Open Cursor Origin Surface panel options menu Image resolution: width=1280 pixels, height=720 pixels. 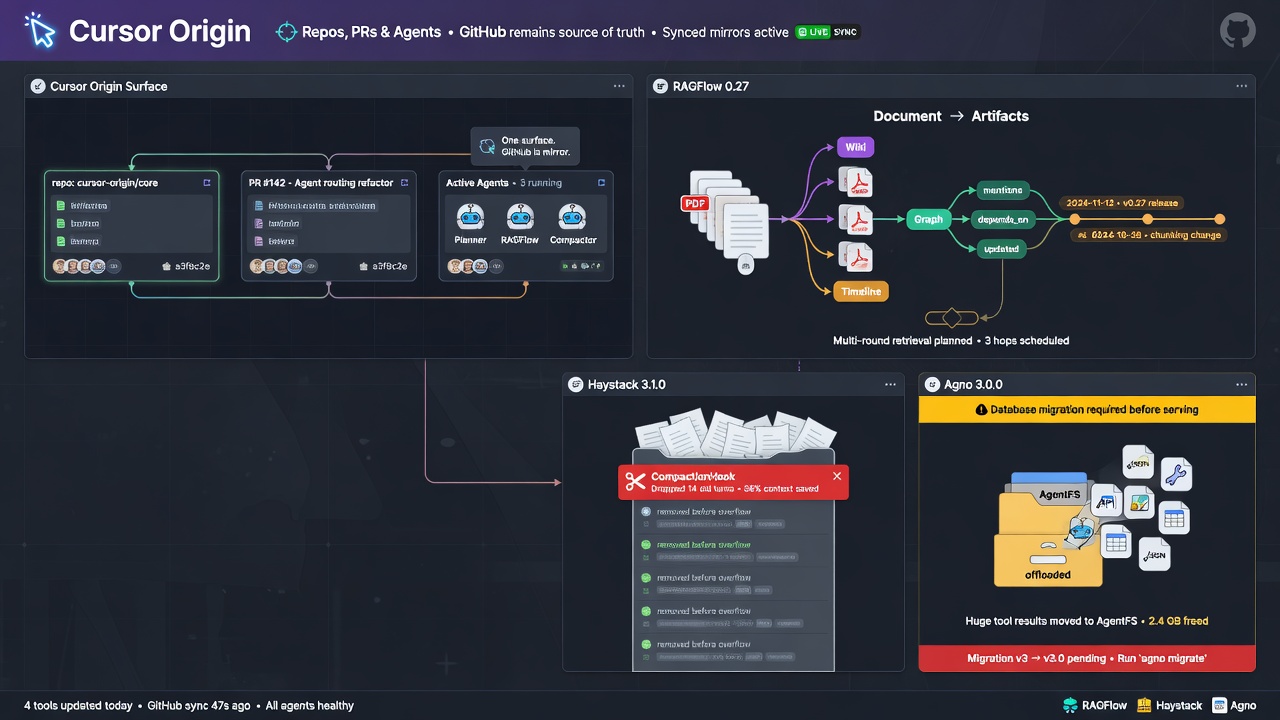(619, 86)
